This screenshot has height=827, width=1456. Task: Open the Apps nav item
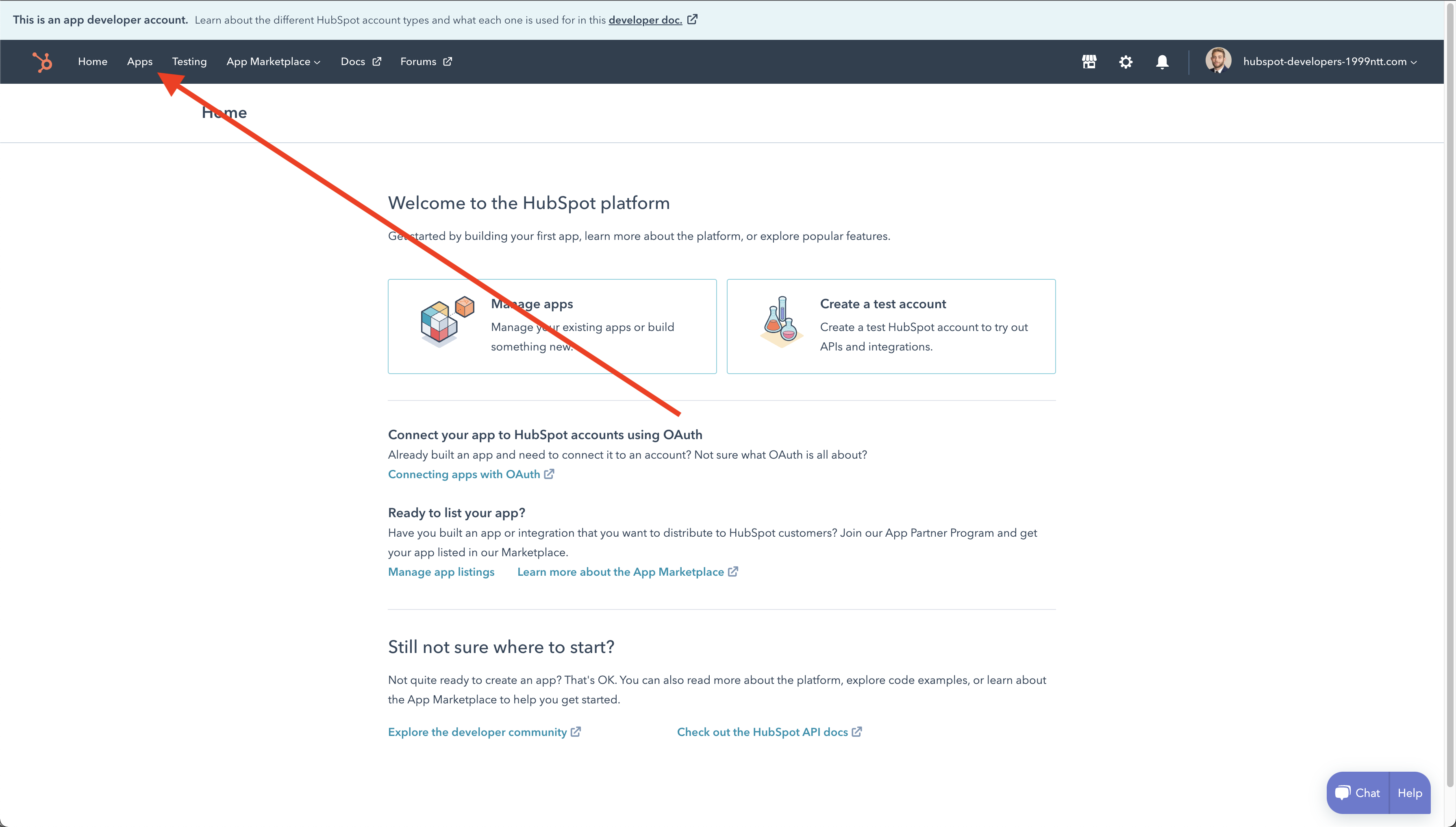click(140, 61)
